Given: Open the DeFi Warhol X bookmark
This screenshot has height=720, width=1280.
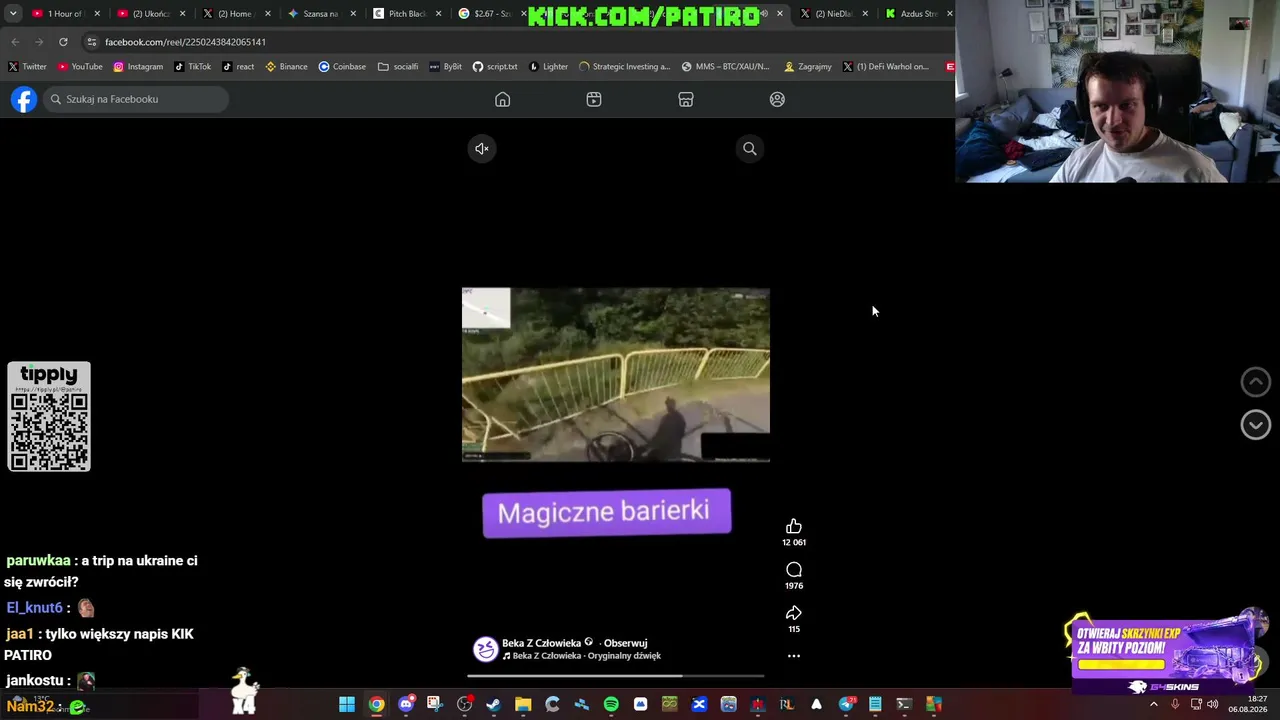Looking at the screenshot, I should [886, 67].
